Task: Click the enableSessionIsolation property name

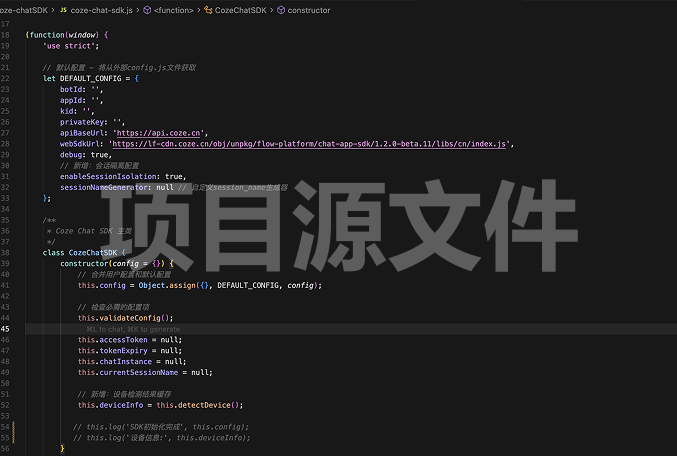Action: pos(108,176)
